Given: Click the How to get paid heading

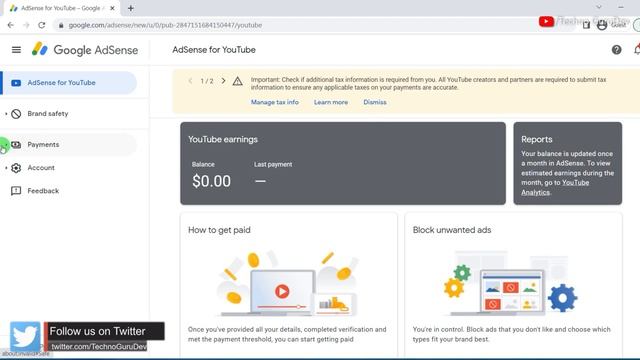Looking at the screenshot, I should pyautogui.click(x=219, y=230).
